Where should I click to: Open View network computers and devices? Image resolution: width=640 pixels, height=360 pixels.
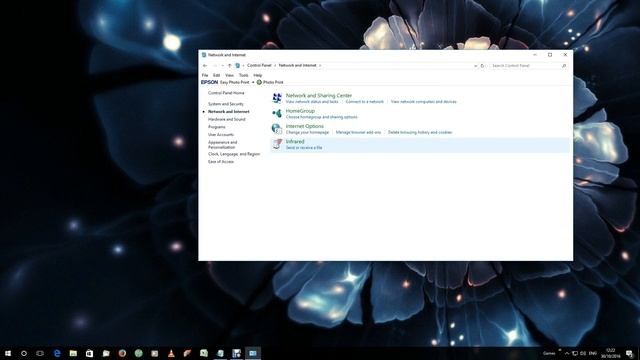[424, 102]
